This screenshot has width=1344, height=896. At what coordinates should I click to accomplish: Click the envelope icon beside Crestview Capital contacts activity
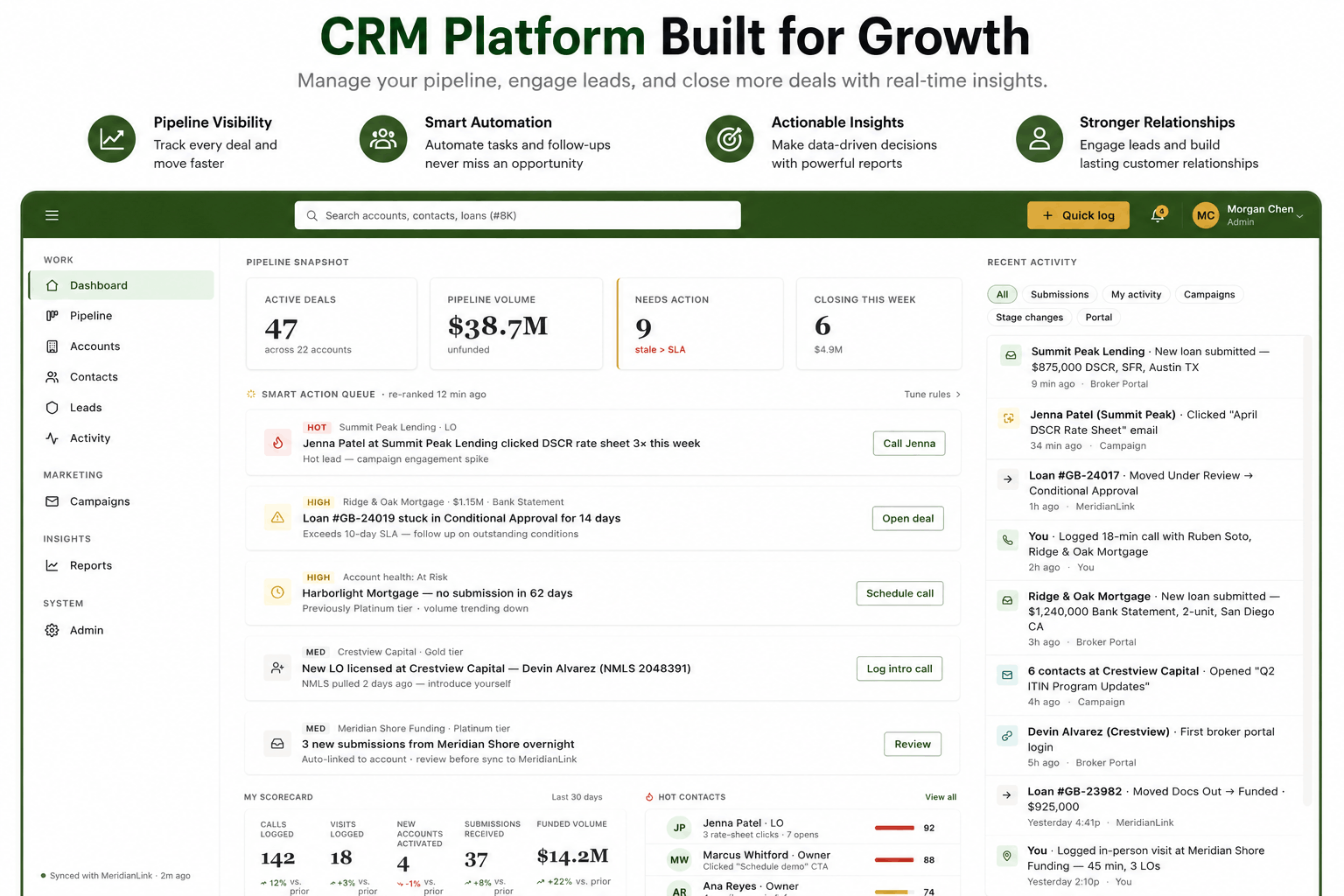(1007, 675)
